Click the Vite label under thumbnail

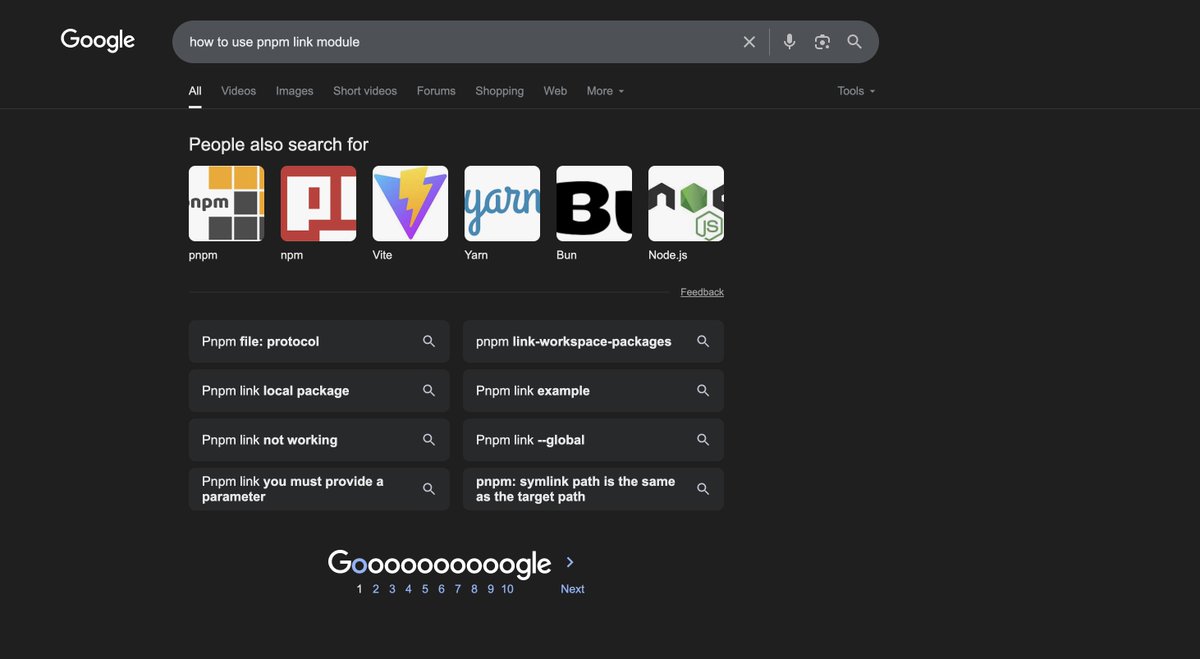pos(382,255)
